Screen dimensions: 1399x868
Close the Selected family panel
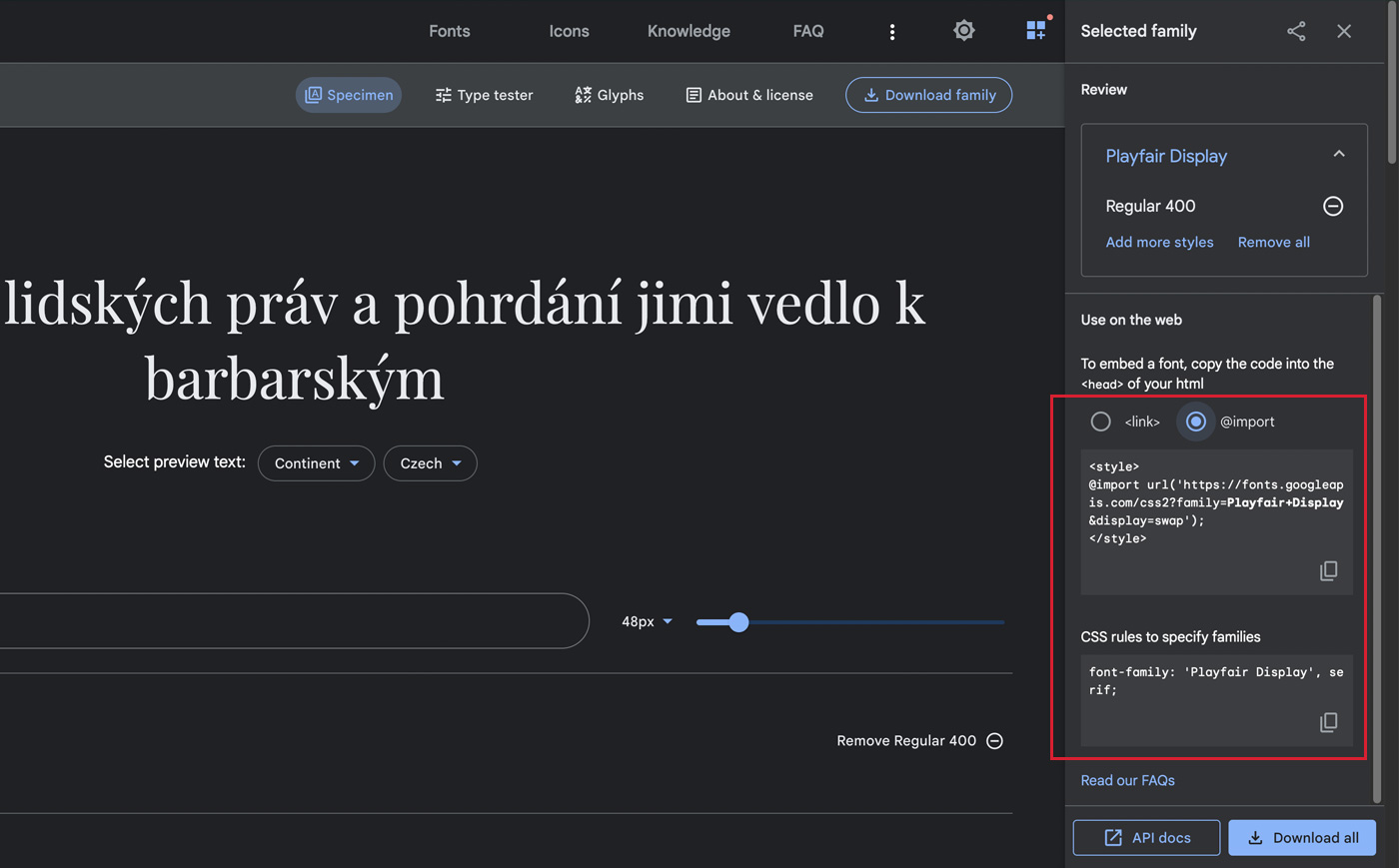[x=1344, y=31]
